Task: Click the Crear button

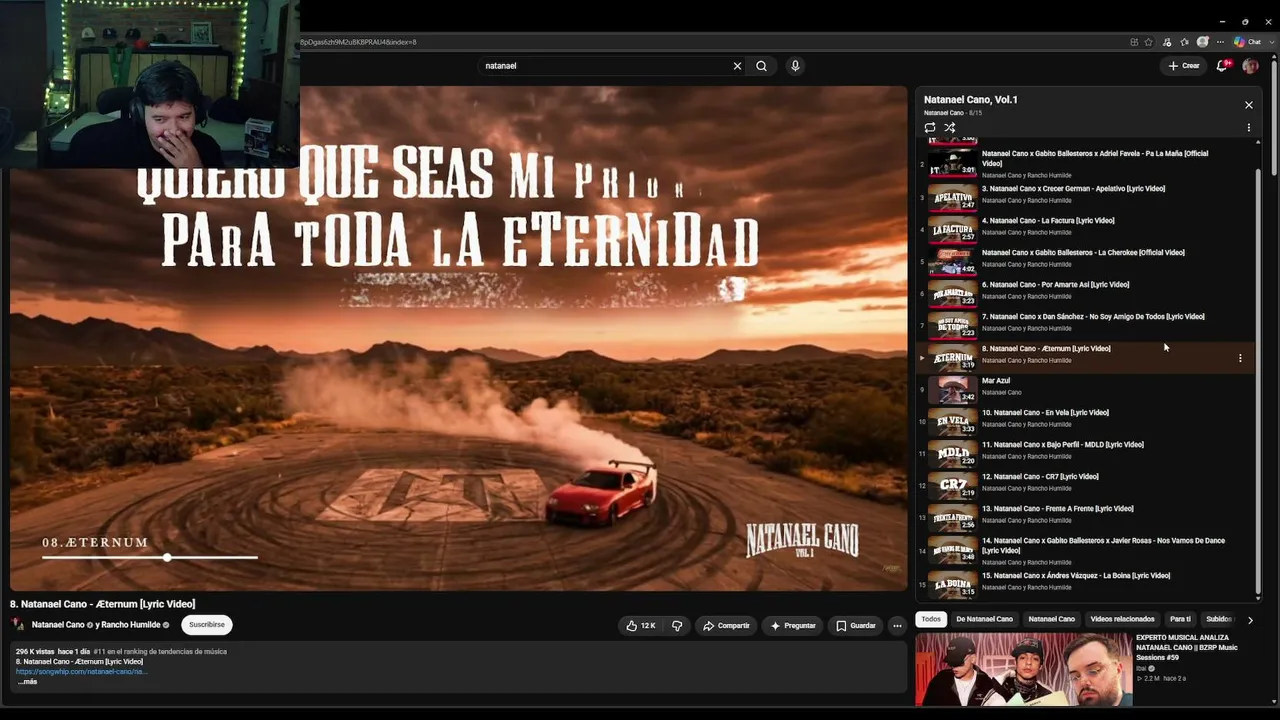Action: (1184, 66)
